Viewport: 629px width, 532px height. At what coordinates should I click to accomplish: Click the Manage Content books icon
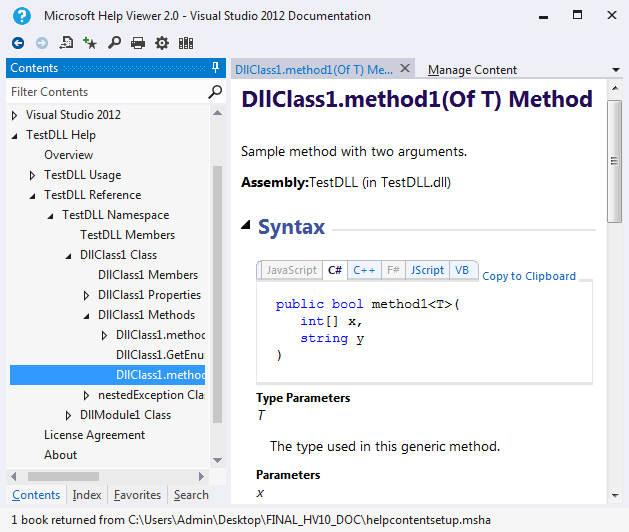tap(186, 43)
